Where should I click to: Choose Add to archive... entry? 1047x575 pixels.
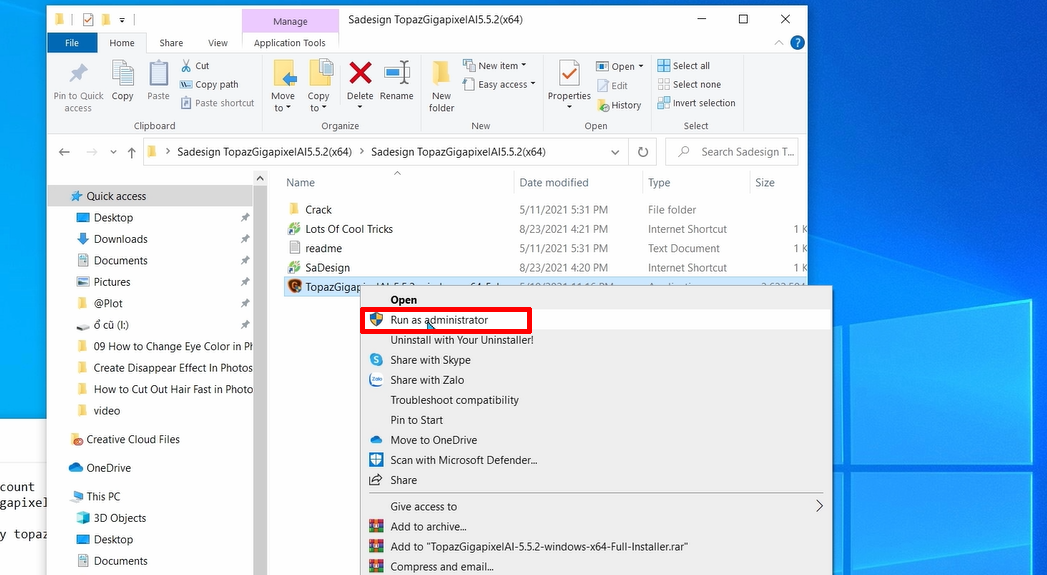428,527
